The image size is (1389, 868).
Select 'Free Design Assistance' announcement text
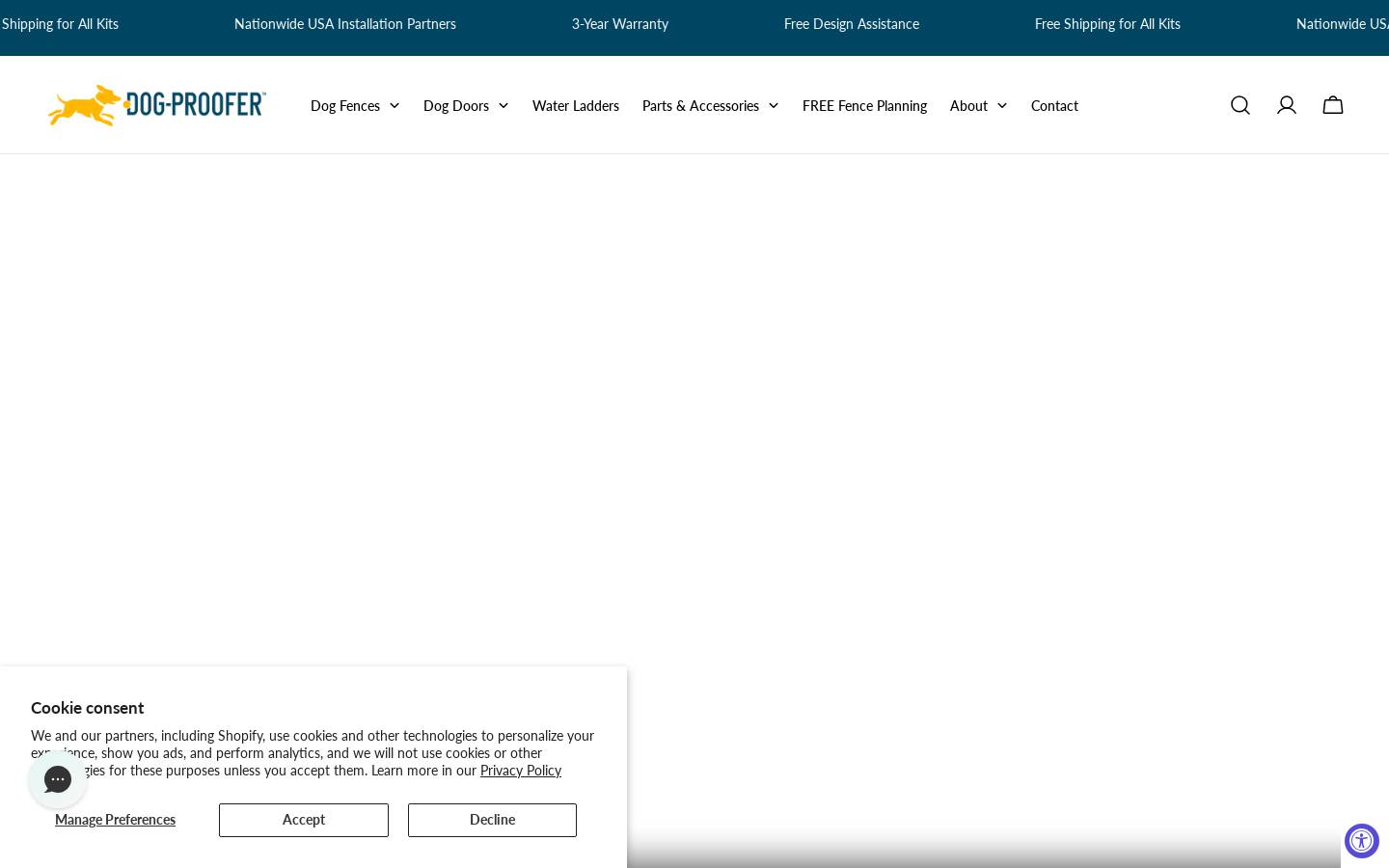pos(852,24)
